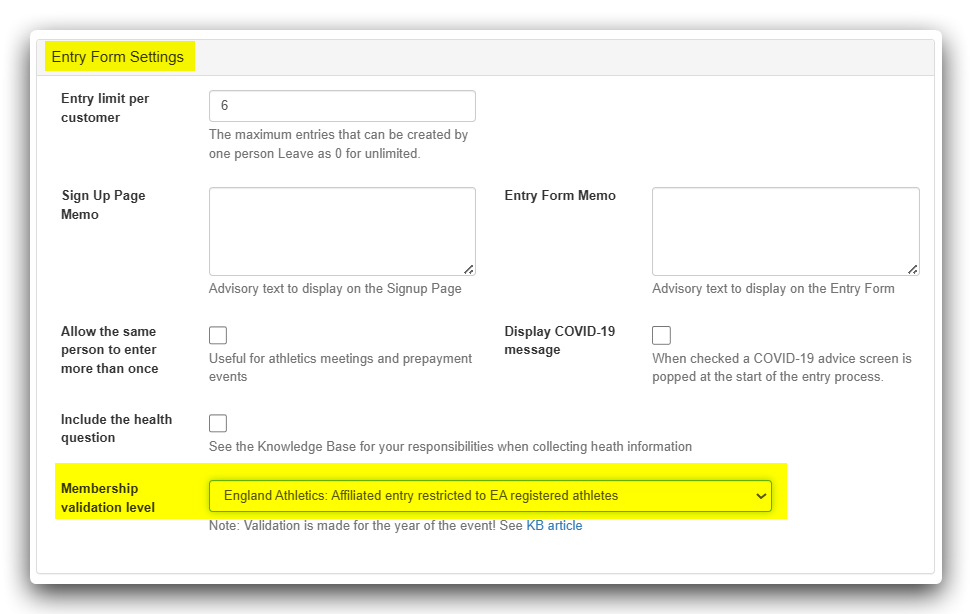Click the Entry Form Settings panel header
972x614 pixels.
(x=118, y=57)
